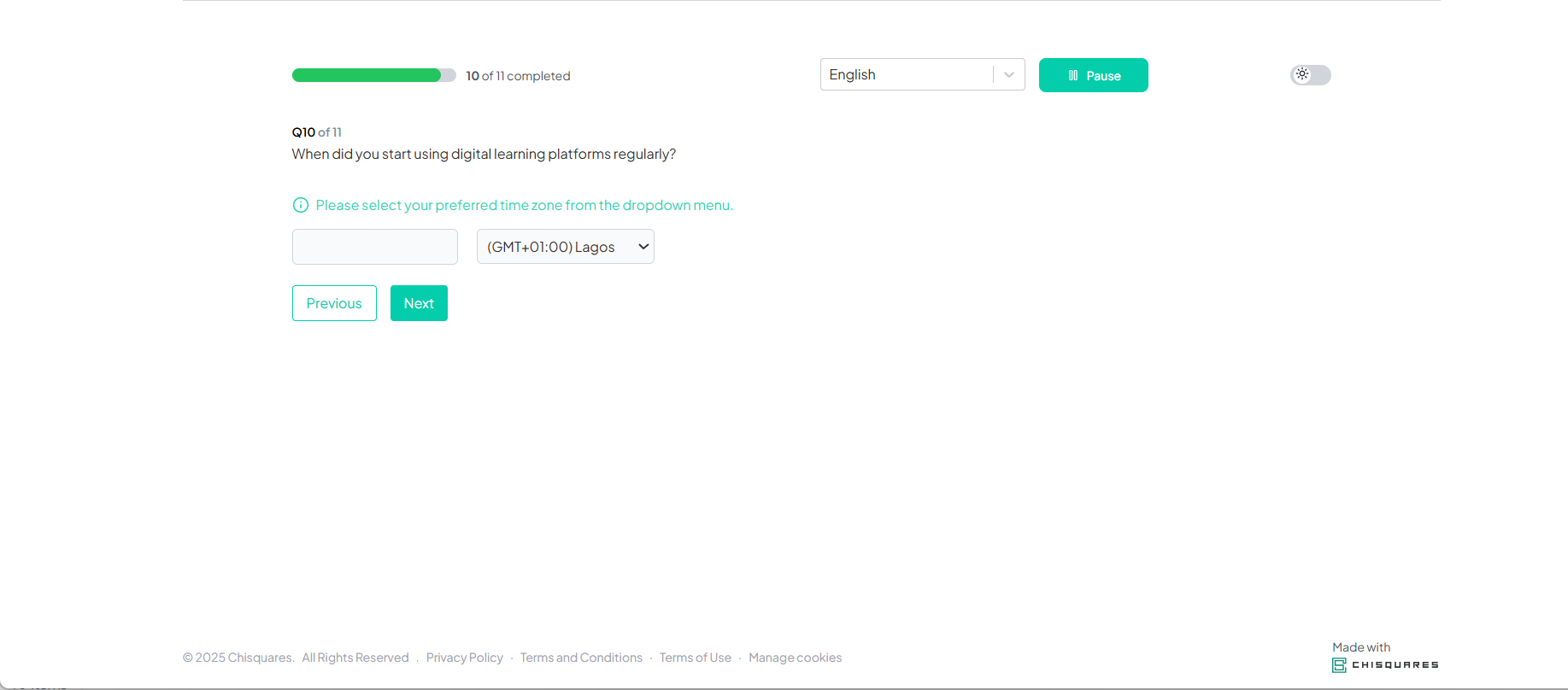Click the chevron arrow on the language selector
The image size is (1568, 690).
pos(1009,75)
